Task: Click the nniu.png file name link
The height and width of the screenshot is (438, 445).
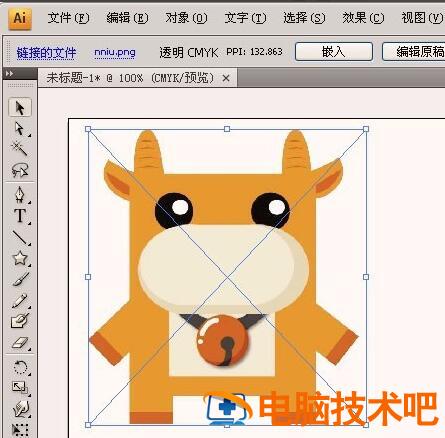Action: (x=115, y=52)
